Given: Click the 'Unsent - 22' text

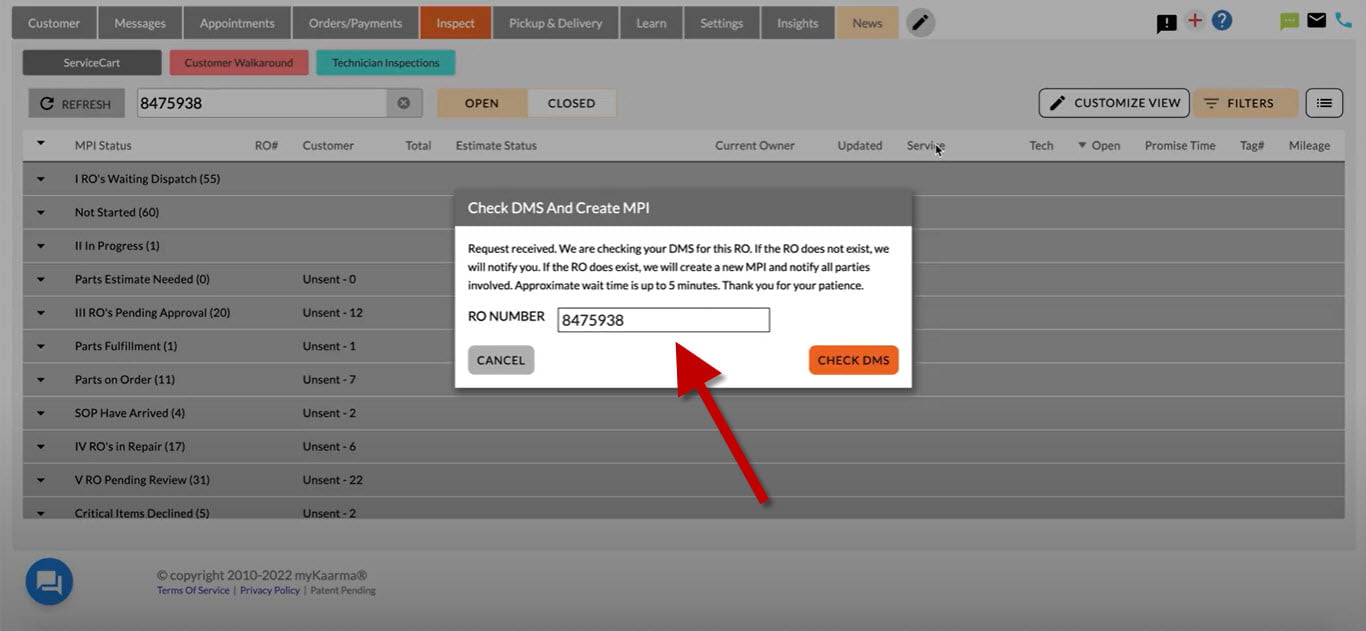Looking at the screenshot, I should pos(333,480).
